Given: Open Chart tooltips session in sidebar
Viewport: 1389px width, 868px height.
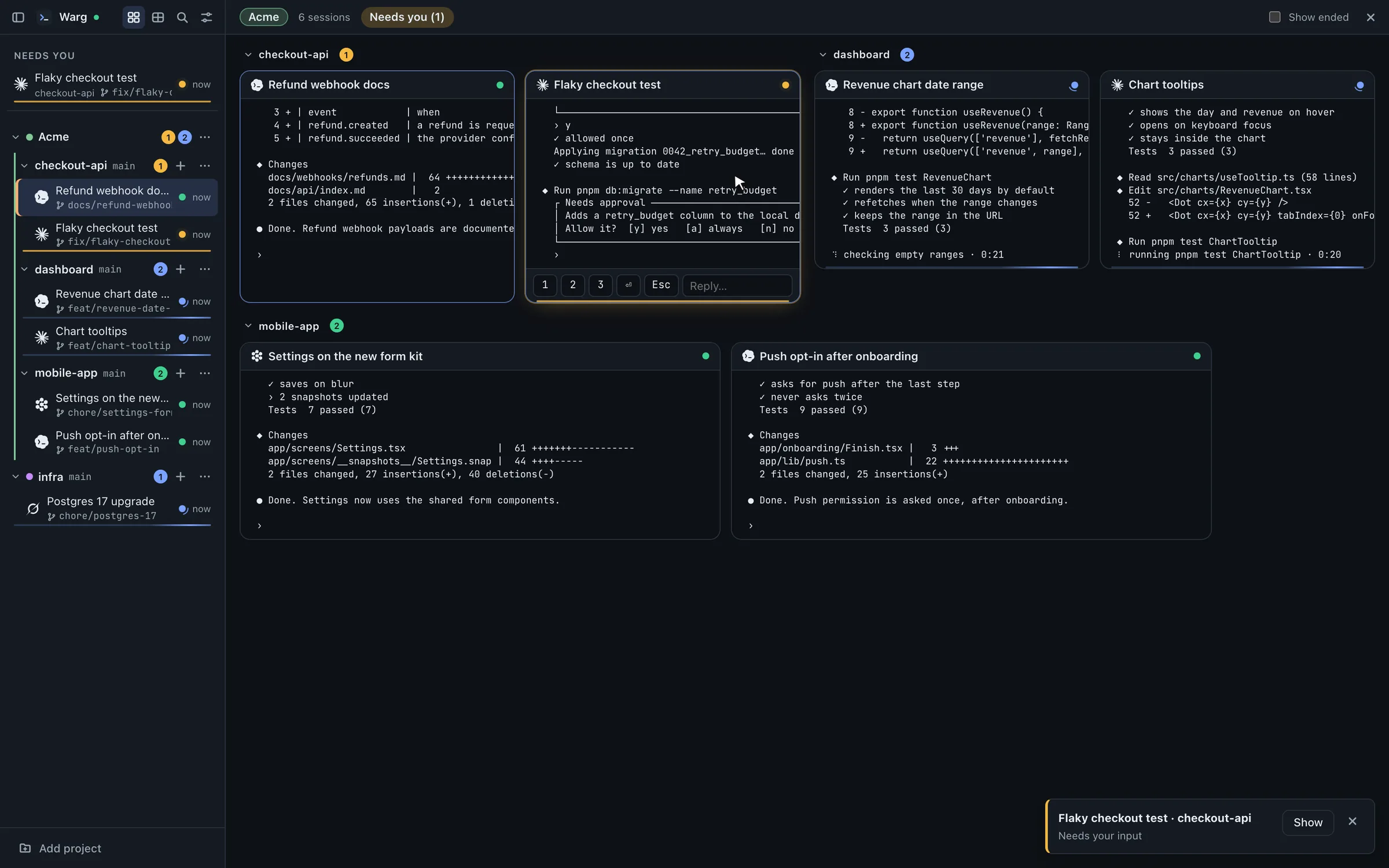Looking at the screenshot, I should point(116,339).
